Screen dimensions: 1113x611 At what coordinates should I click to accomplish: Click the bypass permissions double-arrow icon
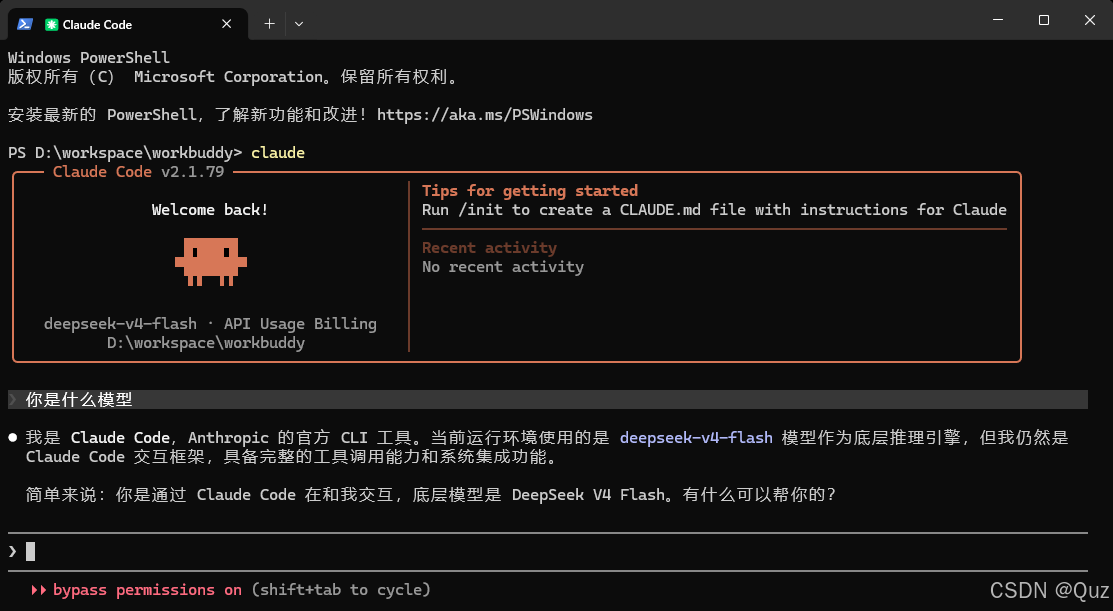point(38,590)
